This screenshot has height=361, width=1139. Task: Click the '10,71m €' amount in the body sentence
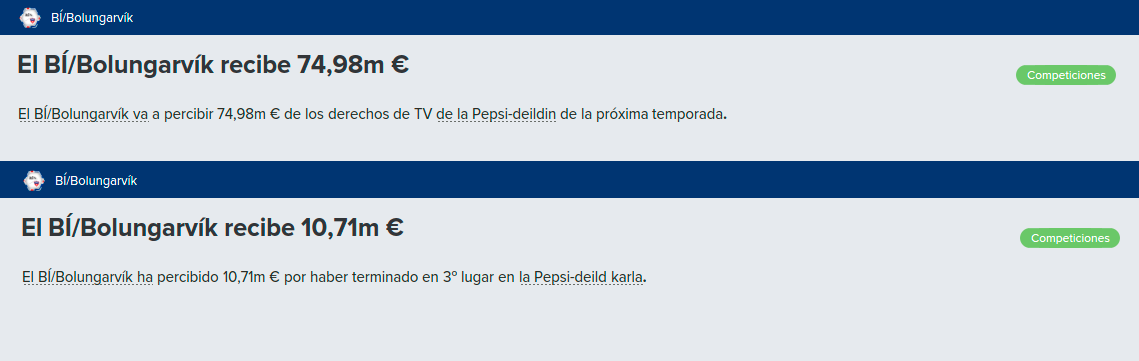(251, 277)
